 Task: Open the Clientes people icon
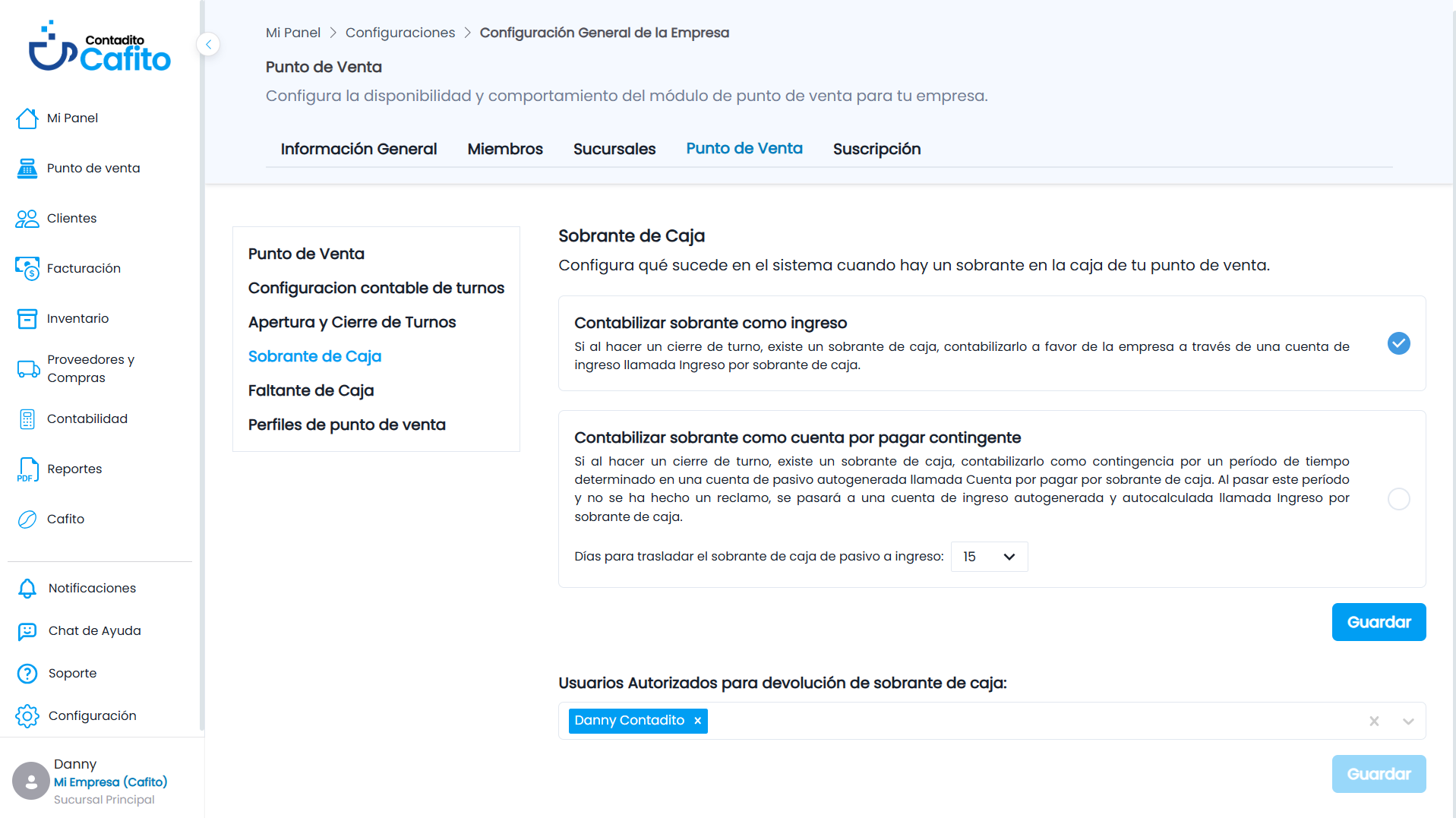(x=27, y=219)
